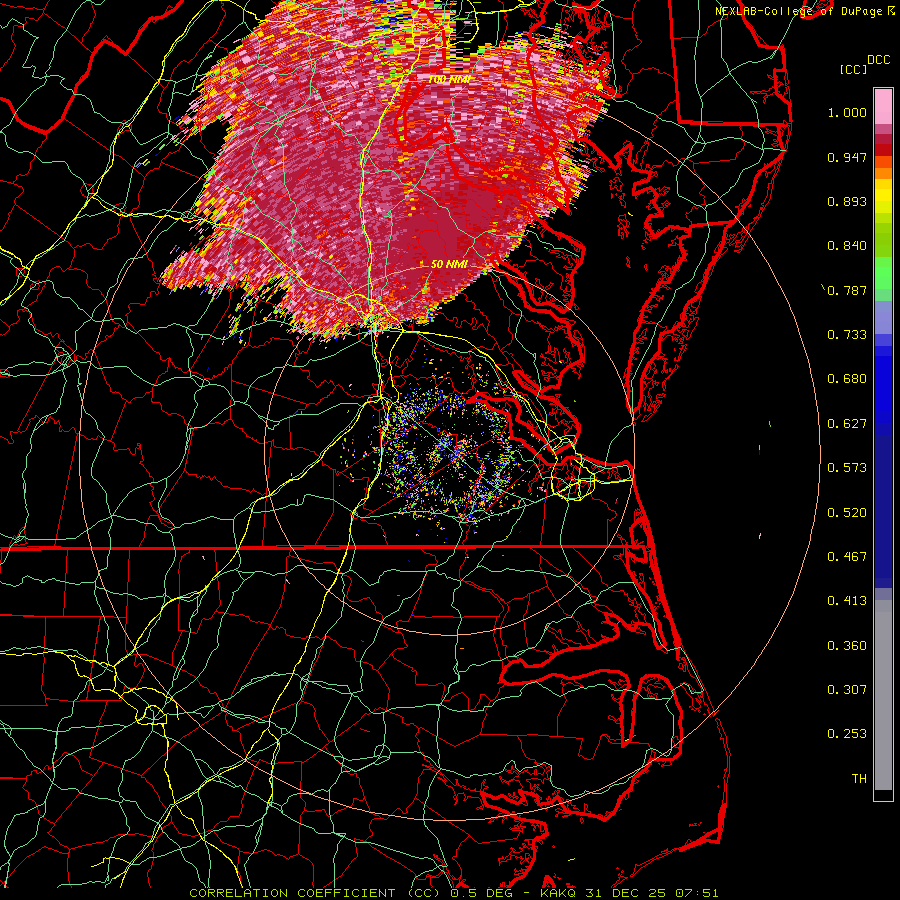Select the 0.787 scale label

[x=847, y=290]
